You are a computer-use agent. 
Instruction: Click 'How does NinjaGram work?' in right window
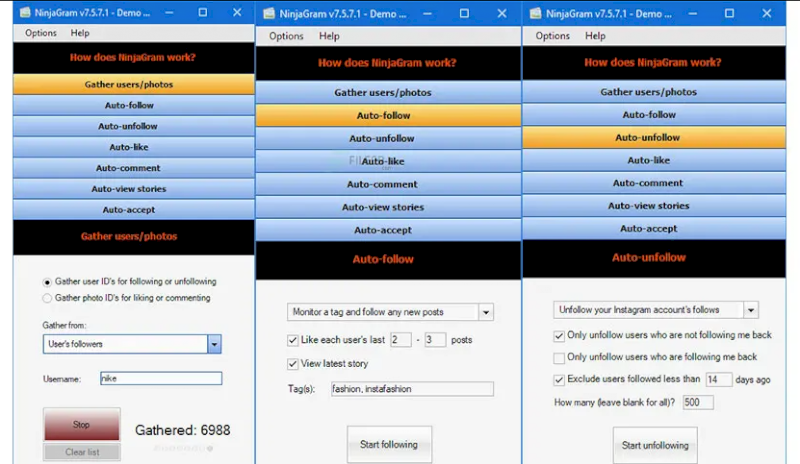(x=653, y=62)
